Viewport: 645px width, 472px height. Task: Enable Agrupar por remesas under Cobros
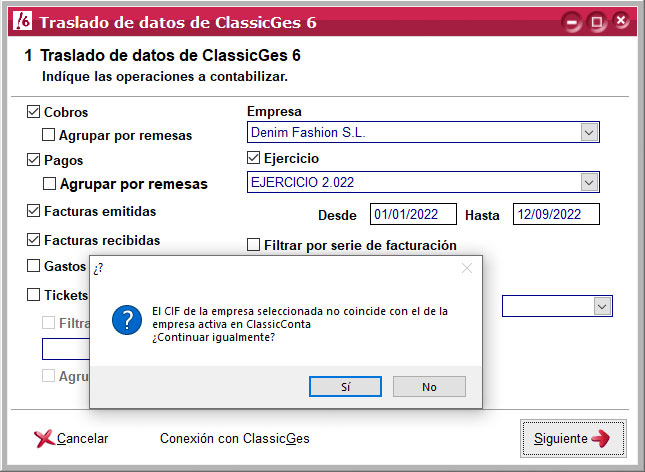click(x=49, y=135)
